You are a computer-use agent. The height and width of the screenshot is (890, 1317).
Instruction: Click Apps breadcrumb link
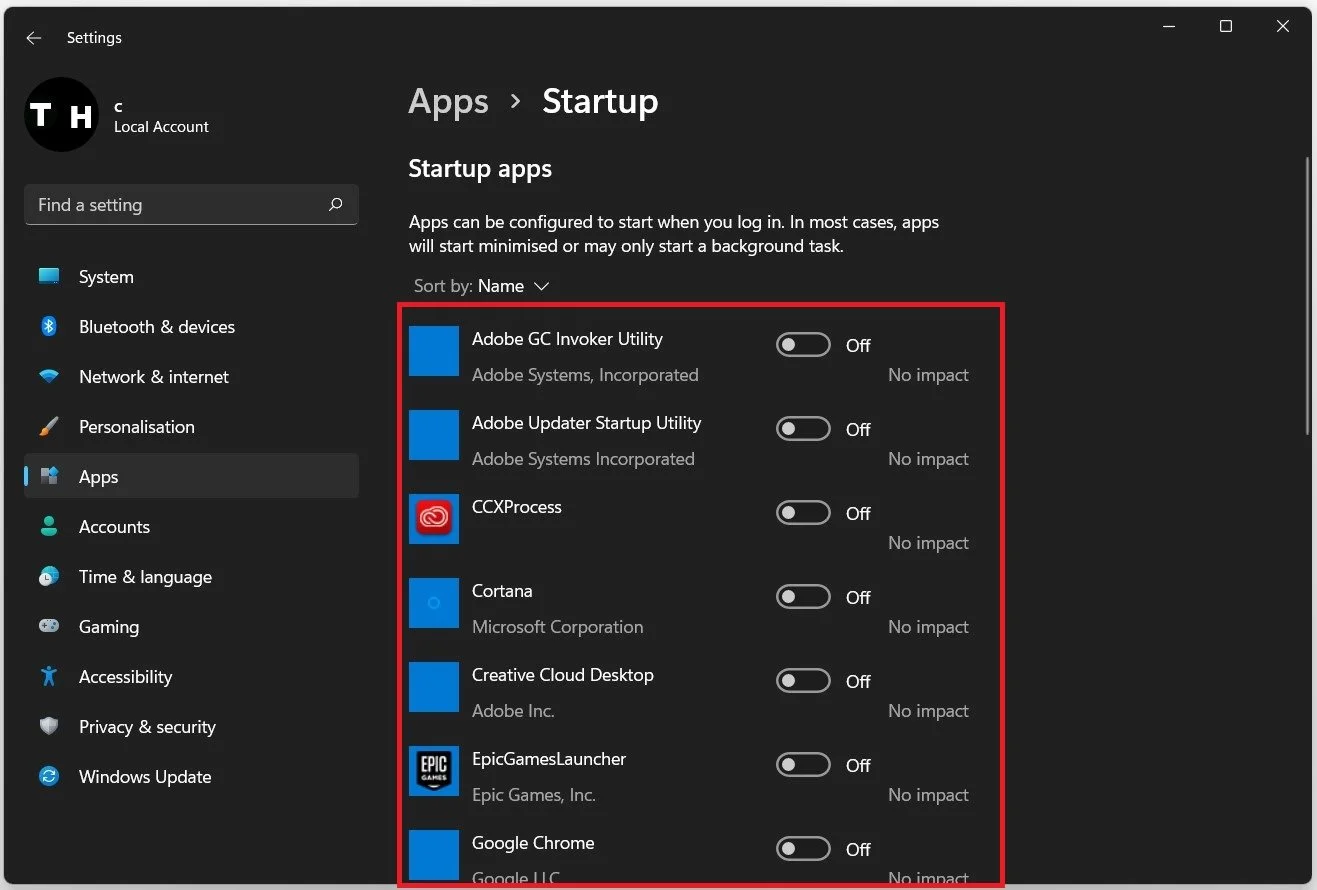tap(448, 102)
